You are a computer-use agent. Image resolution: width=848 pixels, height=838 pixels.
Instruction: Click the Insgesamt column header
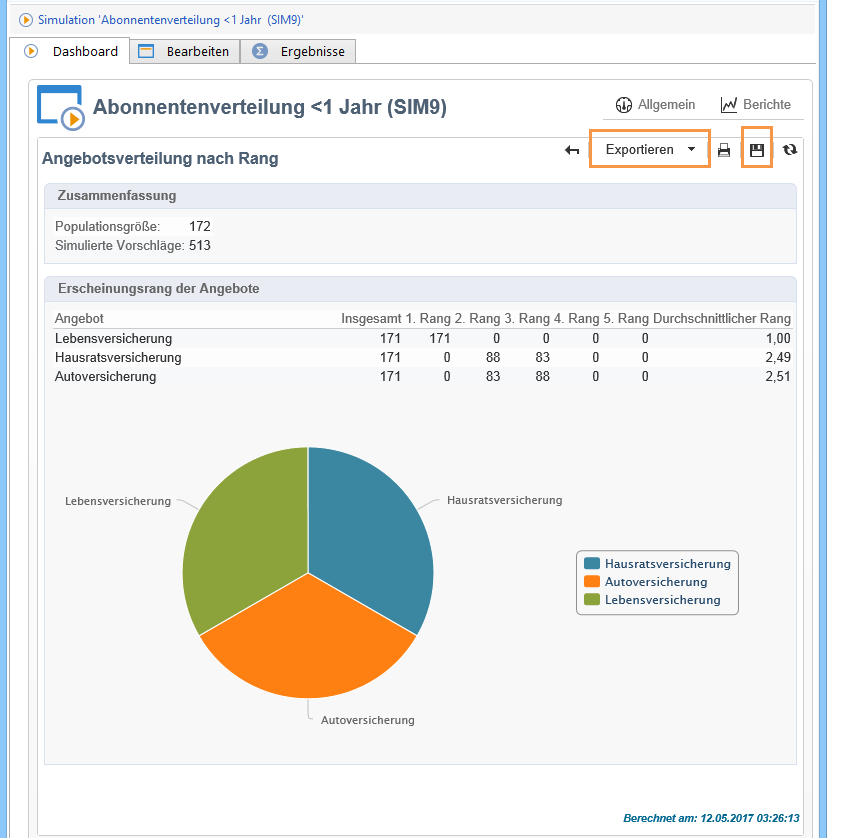(x=371, y=318)
